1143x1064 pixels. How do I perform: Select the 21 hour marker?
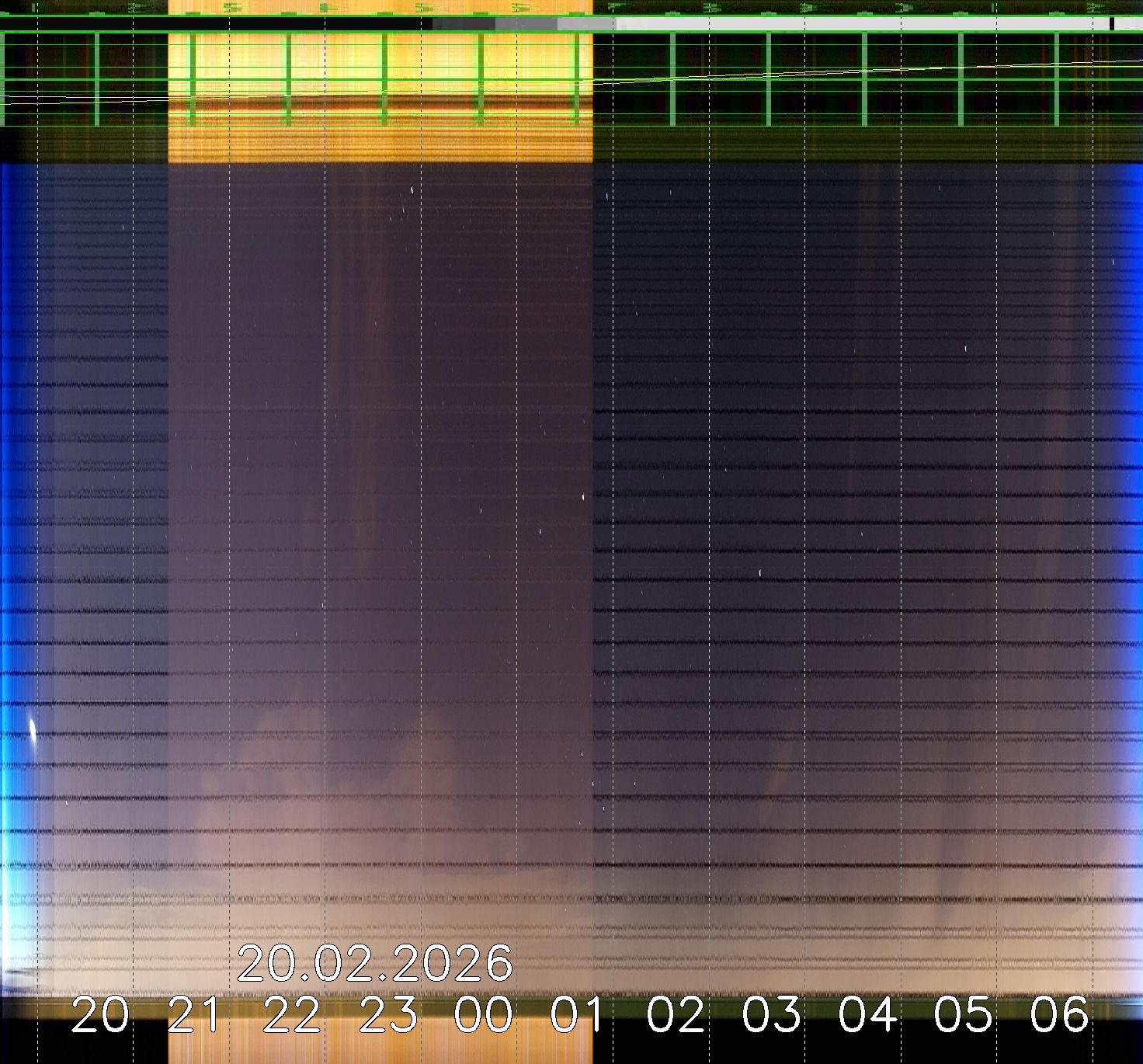[195, 1015]
